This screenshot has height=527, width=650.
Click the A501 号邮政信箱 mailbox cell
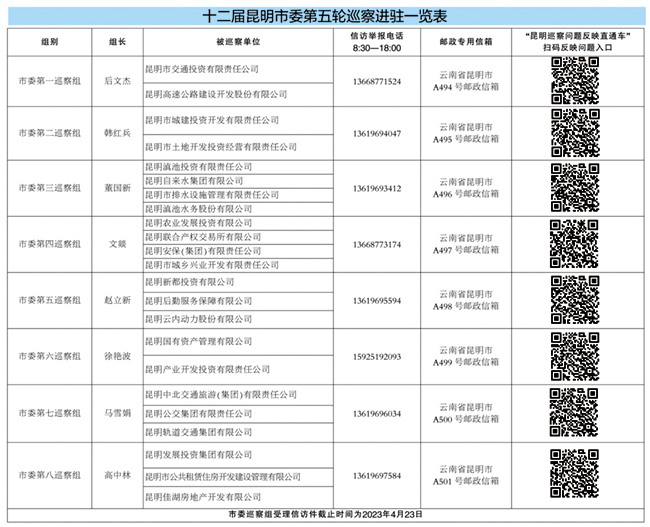465,475
